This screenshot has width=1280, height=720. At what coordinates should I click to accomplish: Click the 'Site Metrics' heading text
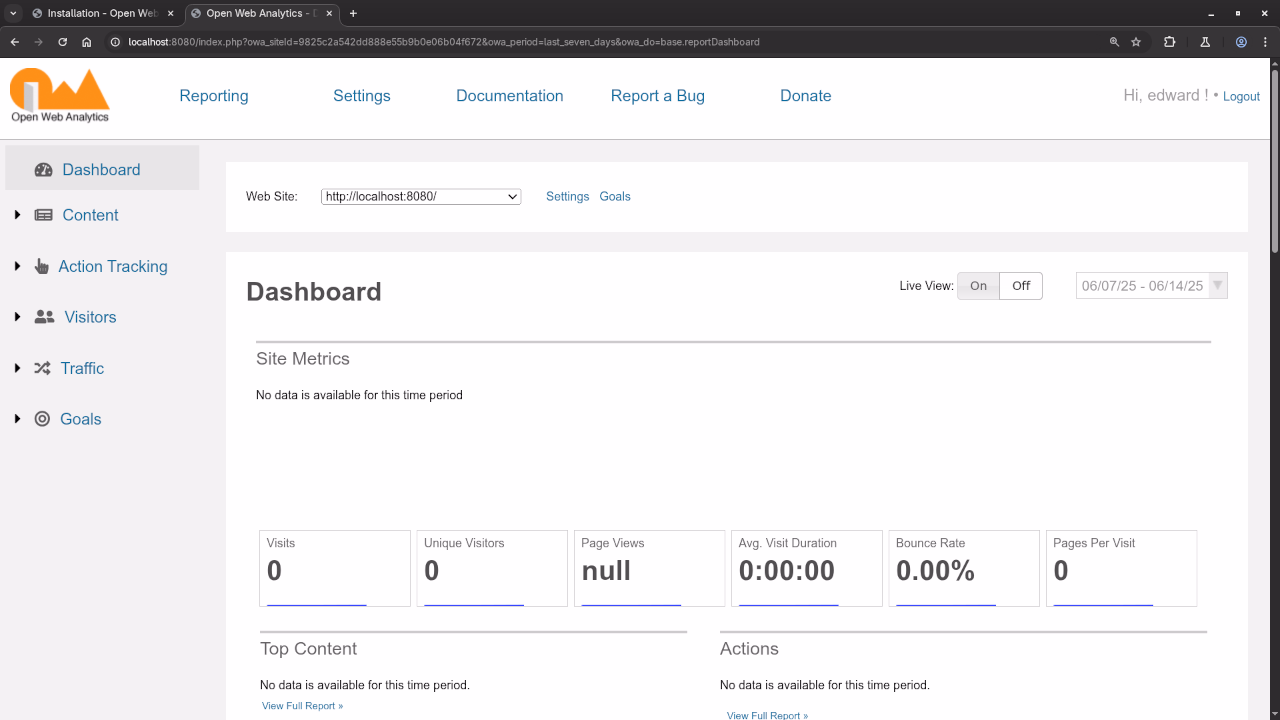coord(303,359)
